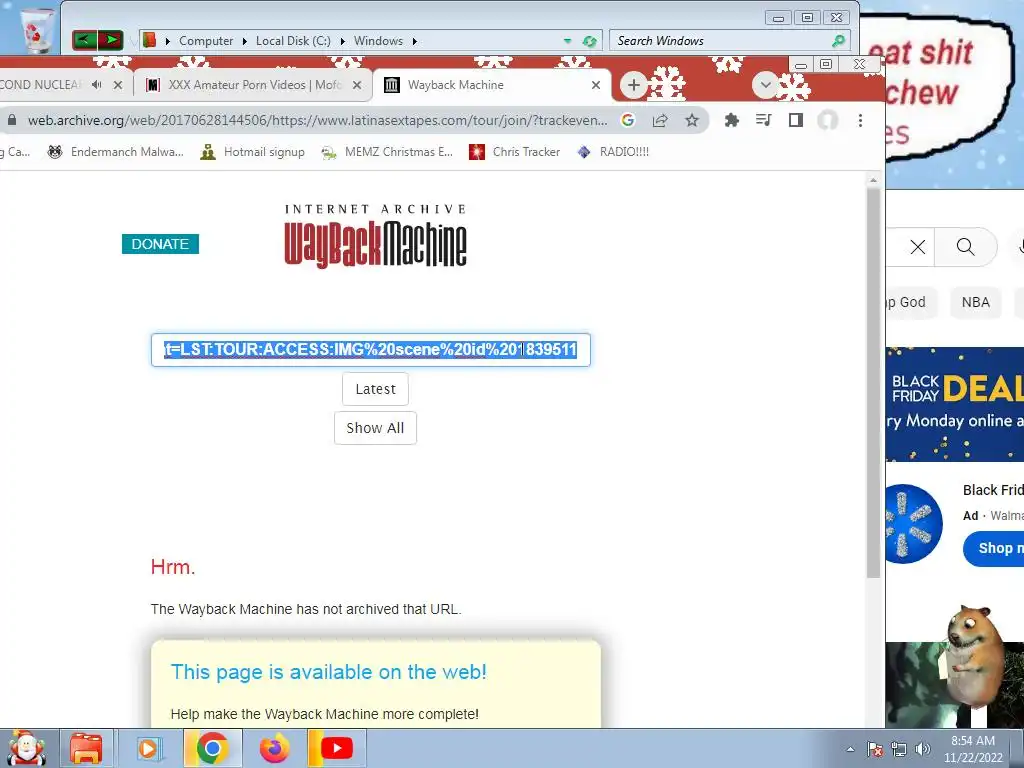Open the media player taskbar icon

click(x=148, y=748)
